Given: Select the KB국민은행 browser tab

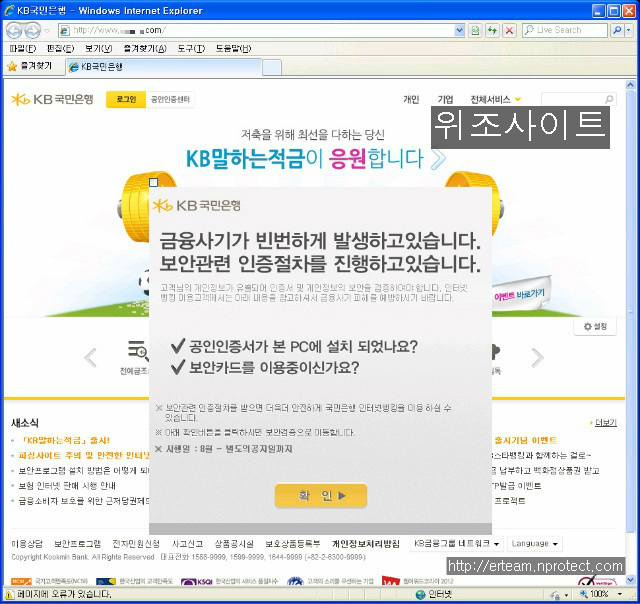Looking at the screenshot, I should [x=163, y=67].
